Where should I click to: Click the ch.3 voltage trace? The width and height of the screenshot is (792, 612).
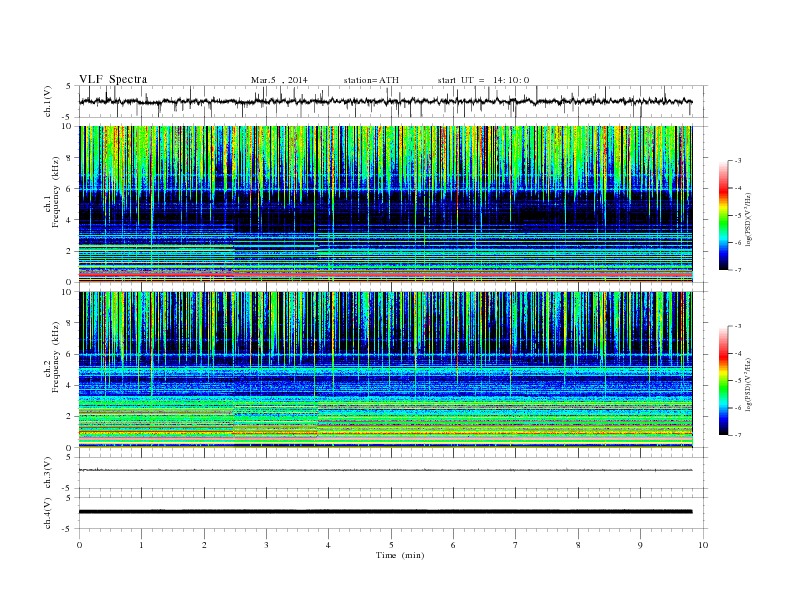(385, 470)
